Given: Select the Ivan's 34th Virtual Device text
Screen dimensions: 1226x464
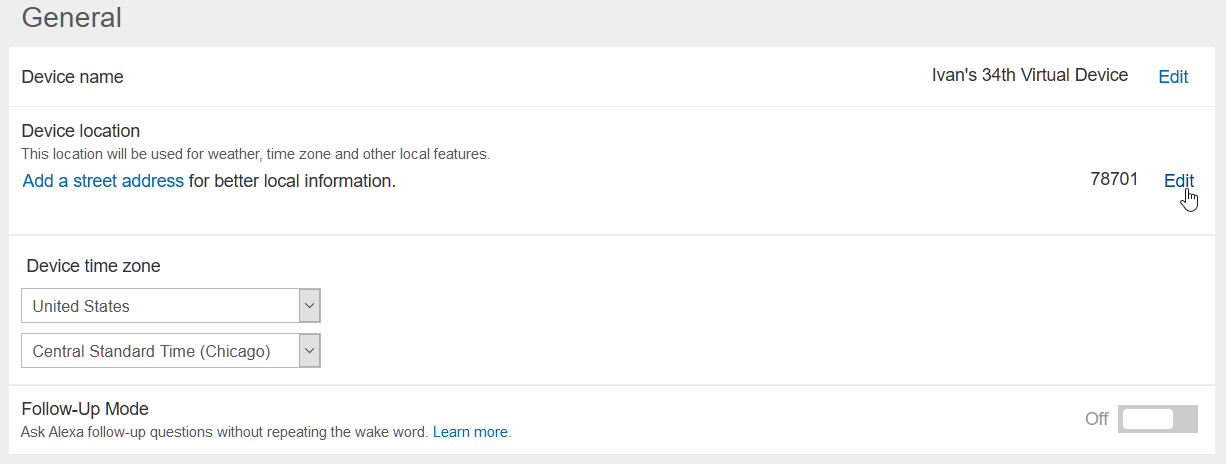Looking at the screenshot, I should (1030, 75).
